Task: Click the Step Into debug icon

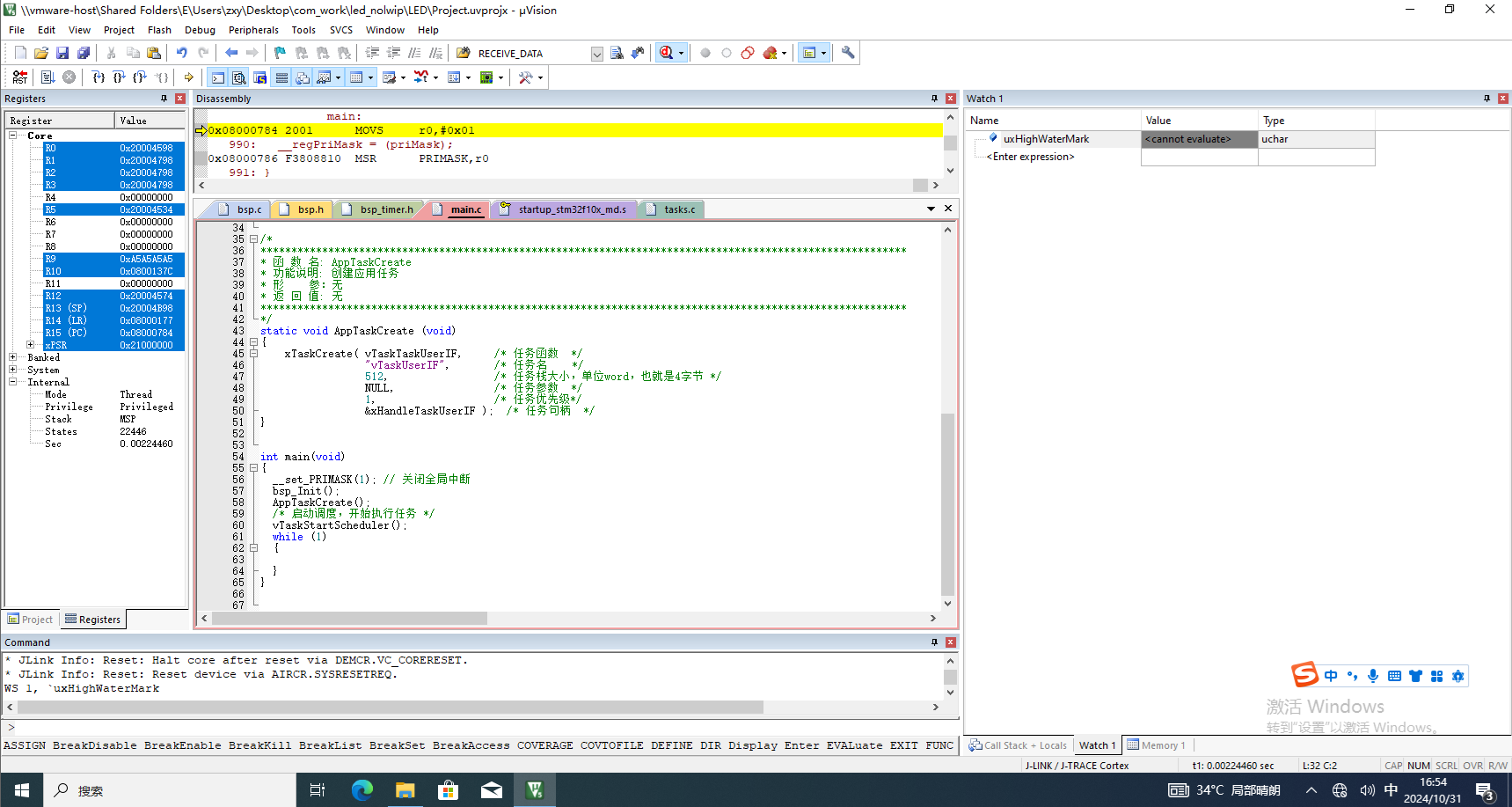Action: click(99, 77)
